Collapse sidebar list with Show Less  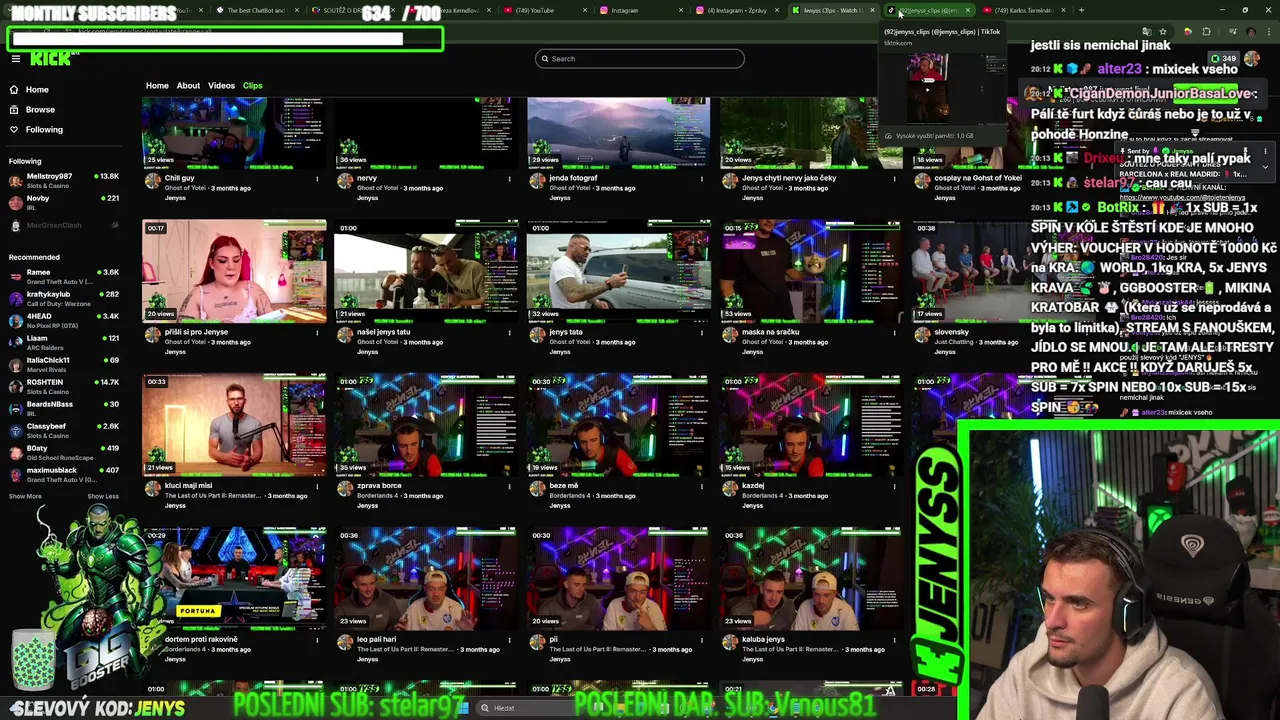tap(103, 496)
